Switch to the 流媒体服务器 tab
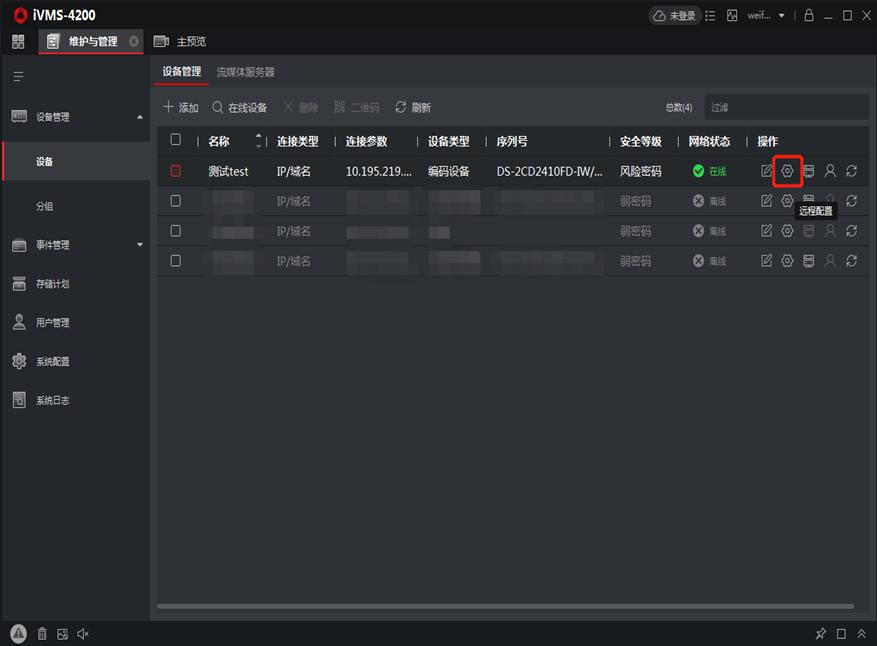Viewport: 877px width, 646px height. pyautogui.click(x=246, y=72)
